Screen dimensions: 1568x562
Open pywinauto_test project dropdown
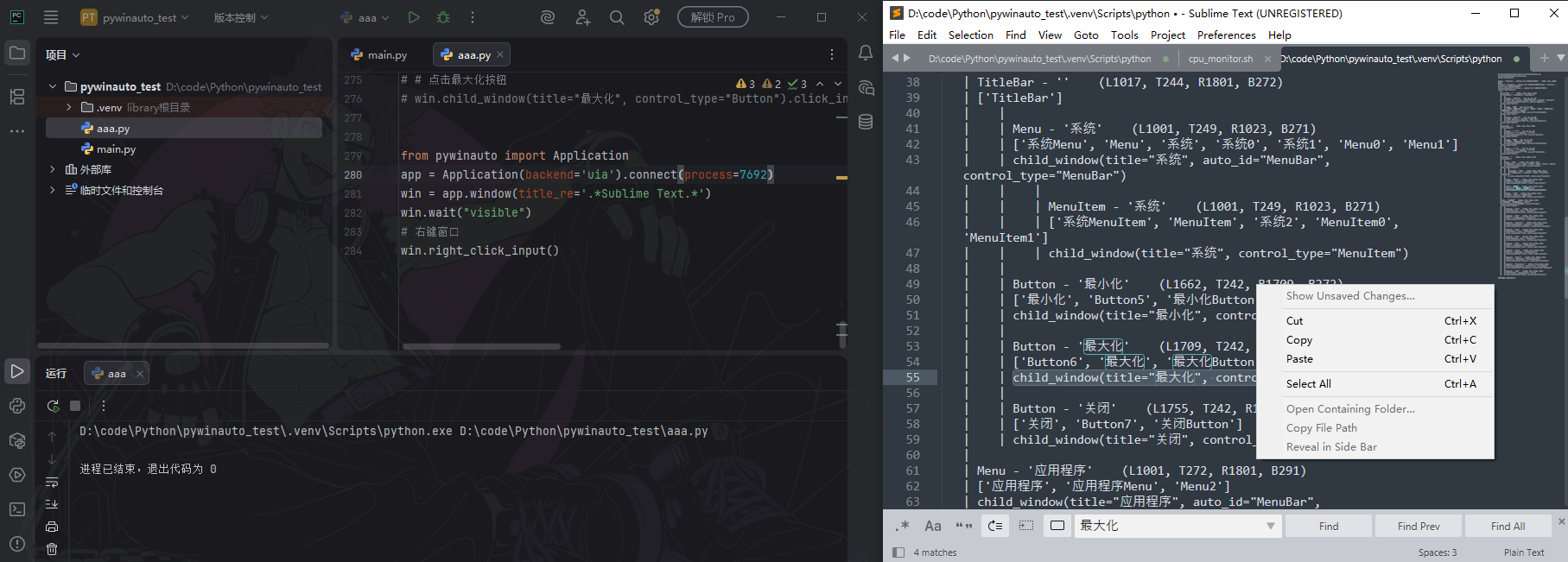tap(135, 17)
